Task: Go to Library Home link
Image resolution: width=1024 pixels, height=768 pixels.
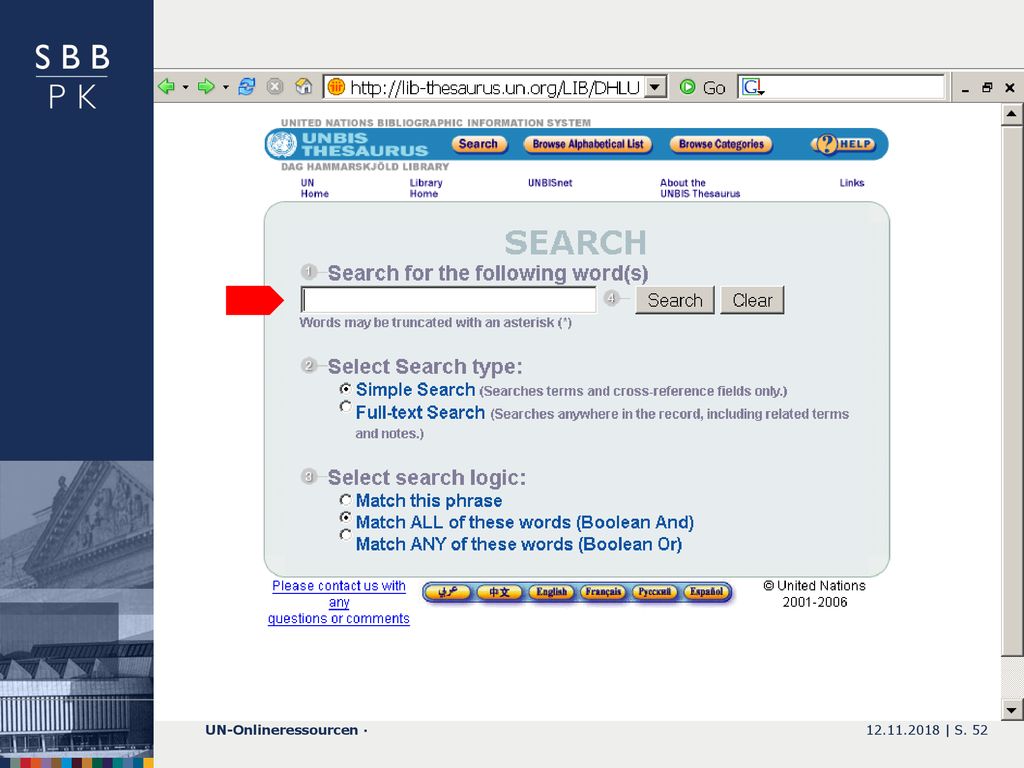Action: tap(426, 188)
